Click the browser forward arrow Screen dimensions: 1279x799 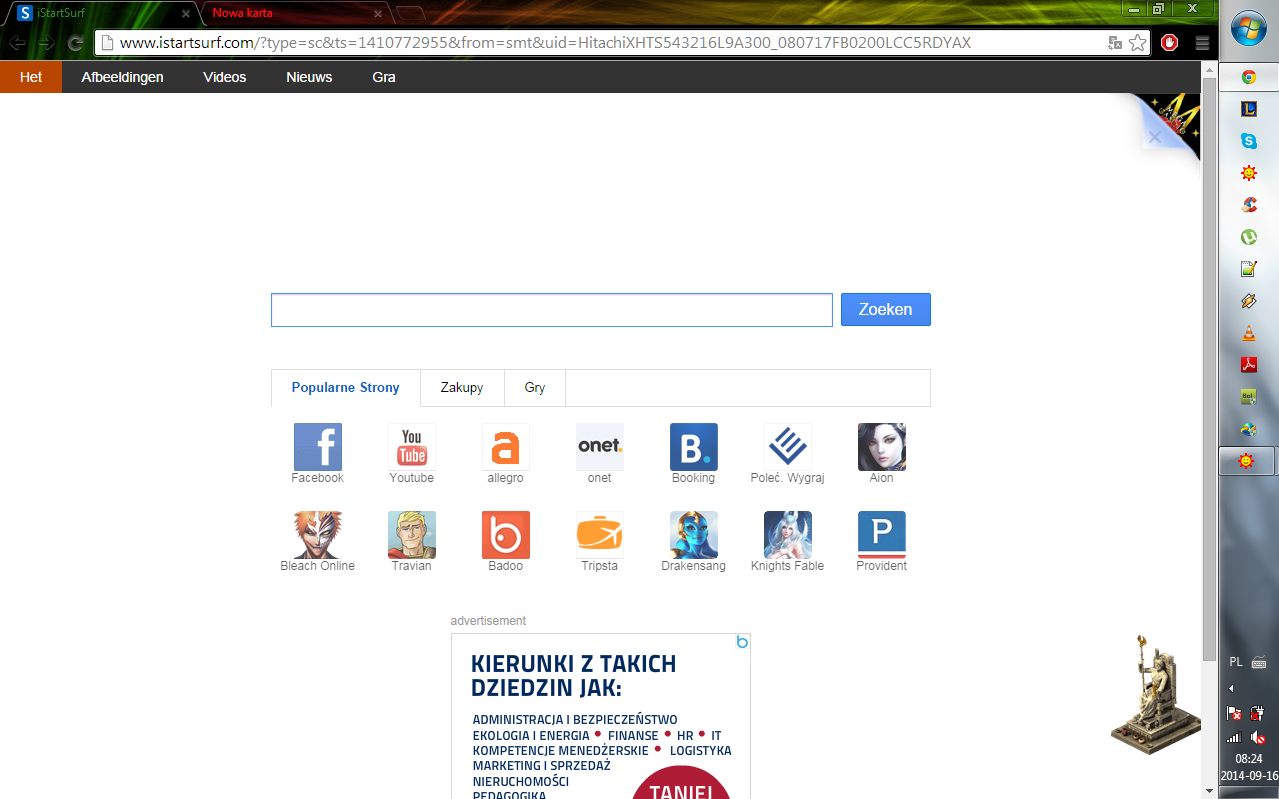pos(46,43)
